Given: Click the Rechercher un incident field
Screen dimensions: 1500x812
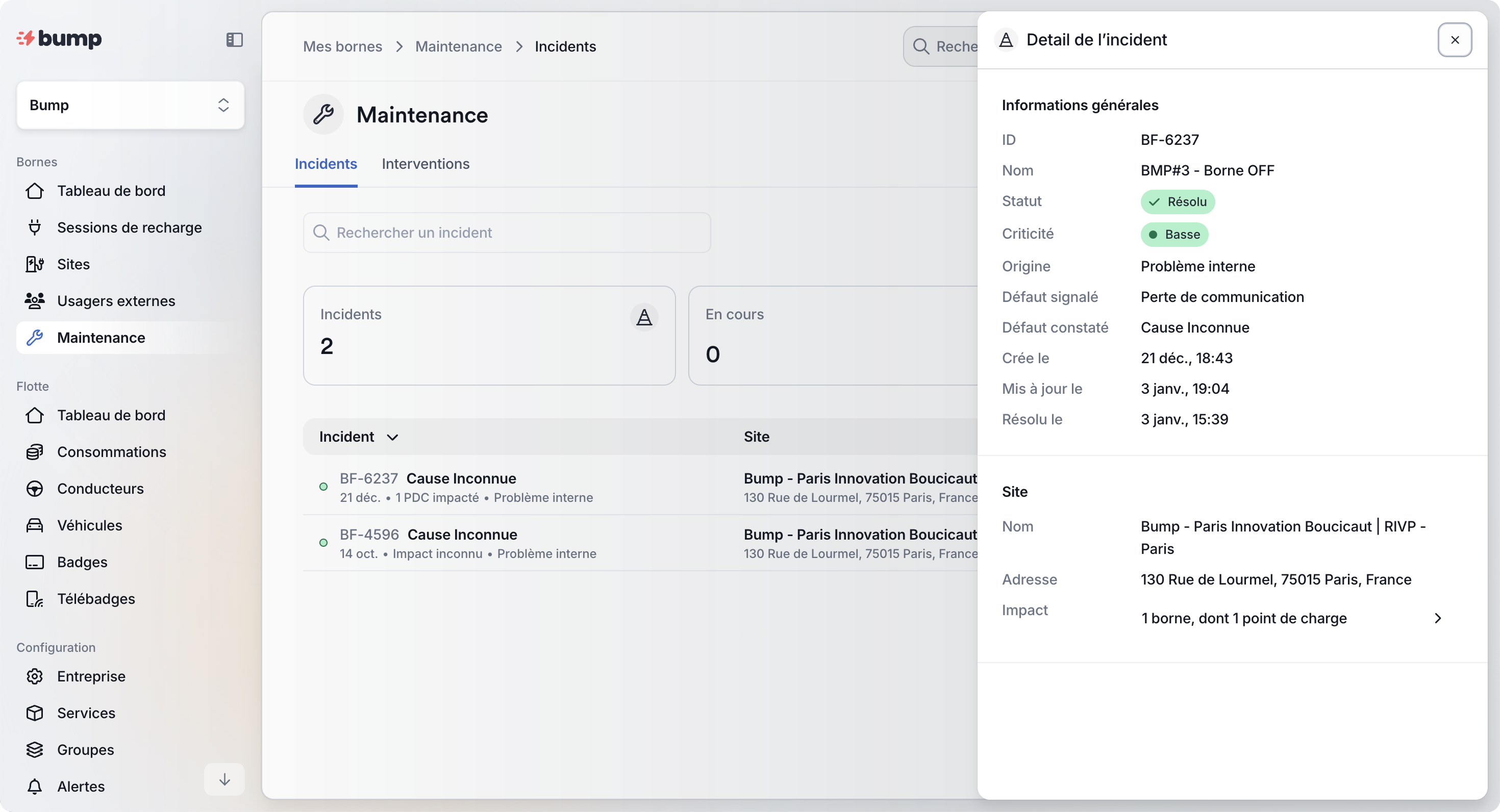Looking at the screenshot, I should tap(507, 233).
